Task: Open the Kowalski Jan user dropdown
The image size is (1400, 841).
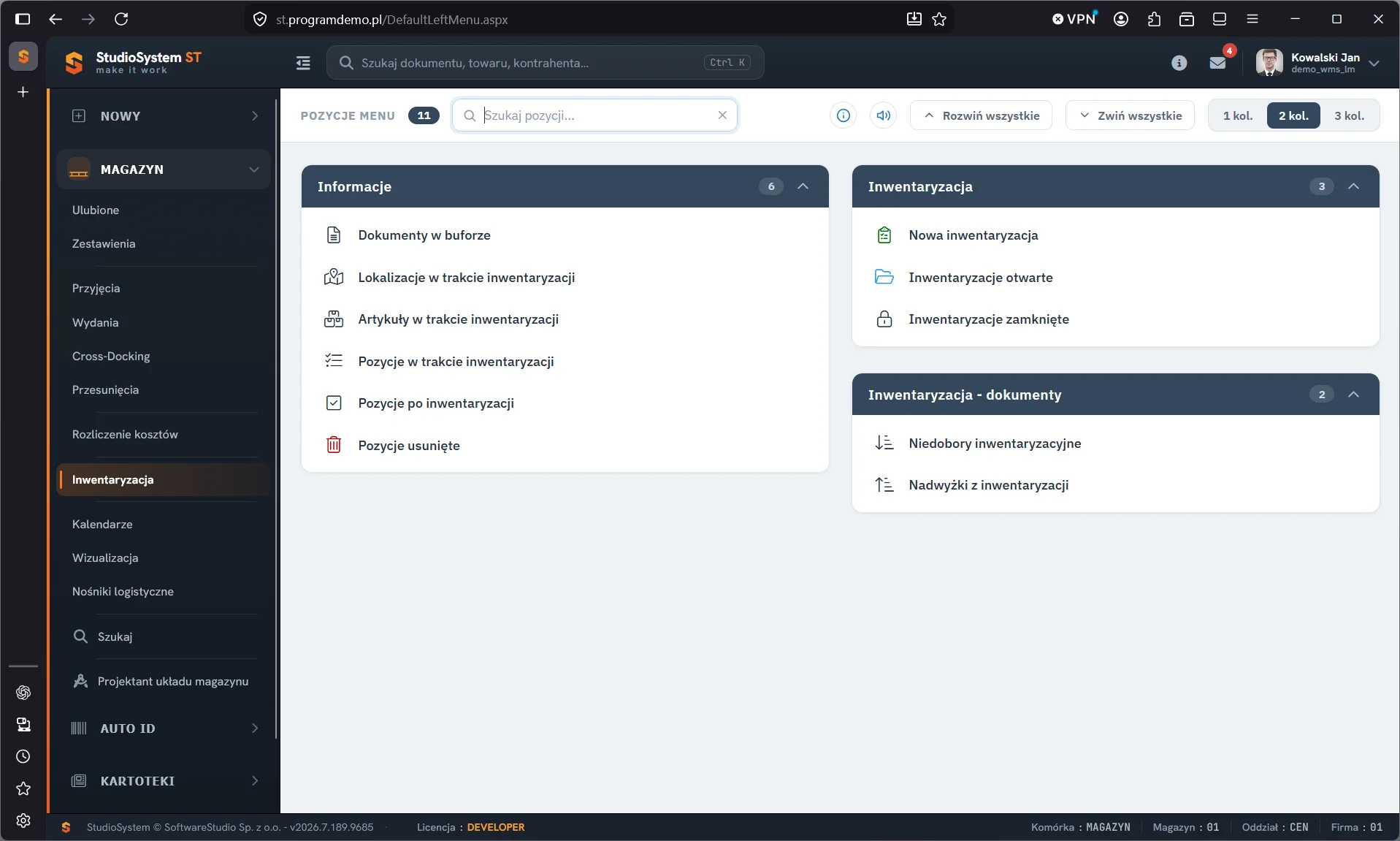Action: click(x=1318, y=63)
